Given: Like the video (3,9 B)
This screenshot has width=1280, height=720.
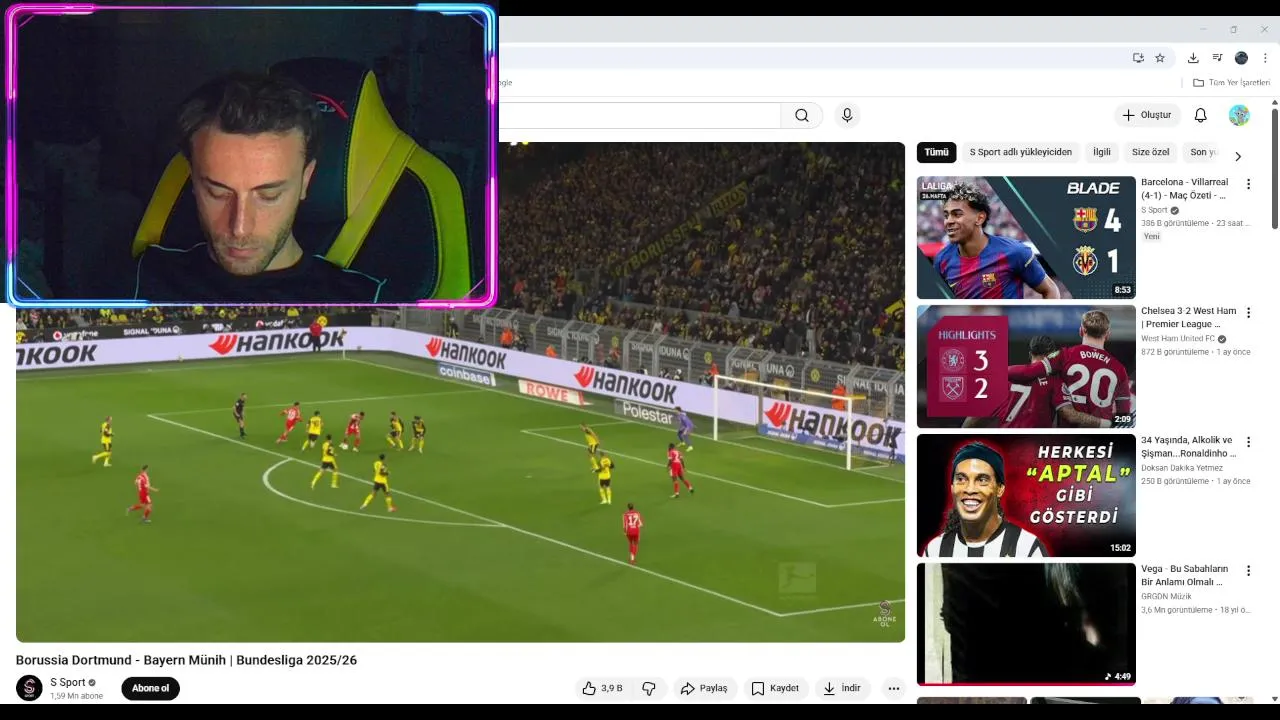Looking at the screenshot, I should pos(604,688).
